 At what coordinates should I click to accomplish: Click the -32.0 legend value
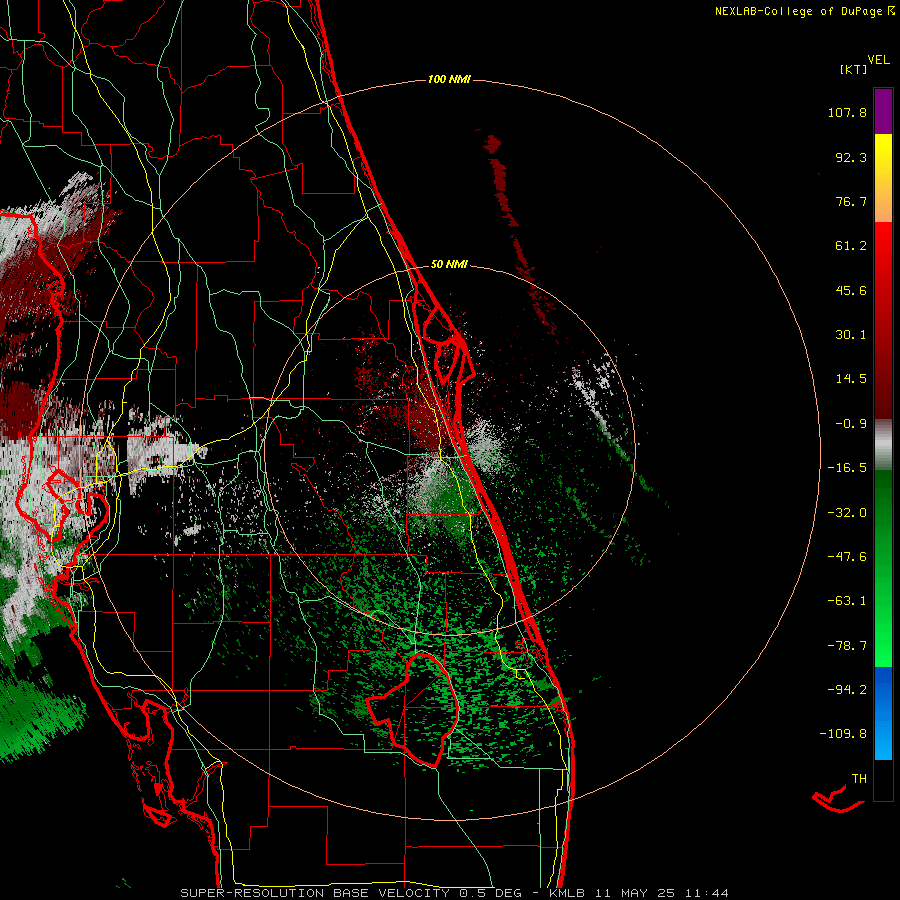pos(847,513)
